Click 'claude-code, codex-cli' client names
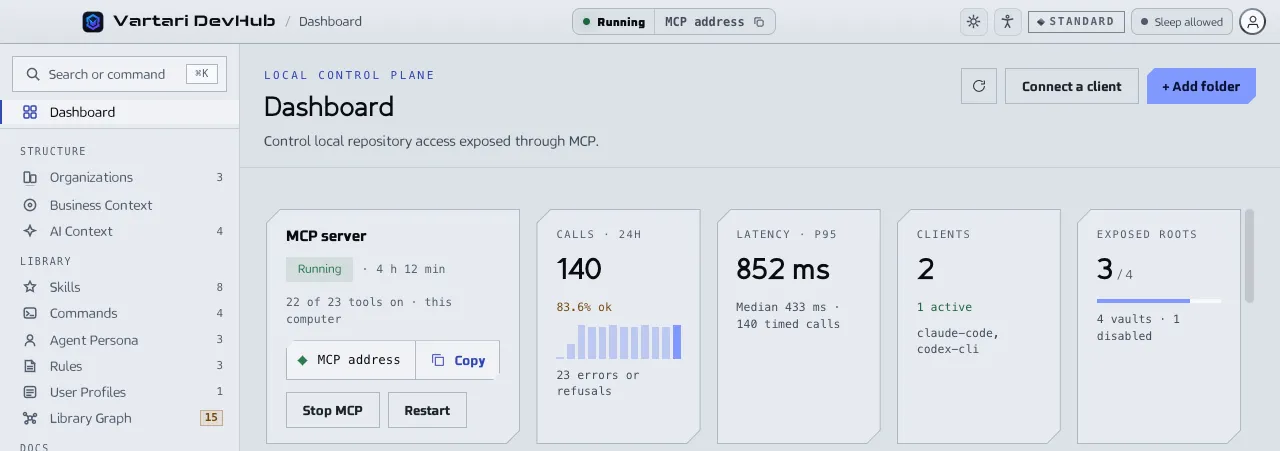The height and width of the screenshot is (451, 1280). [x=958, y=341]
